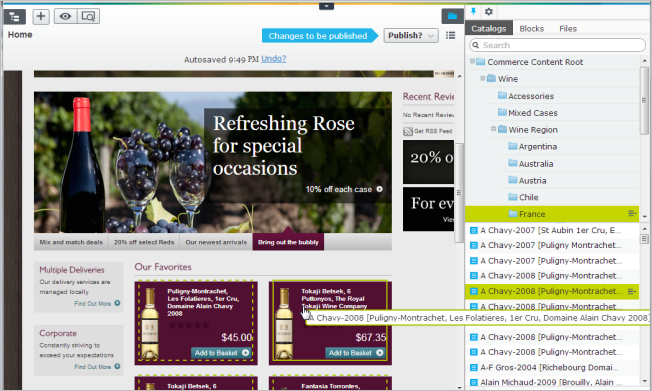This screenshot has width=652, height=391.
Task: Click the page content vertical scrollbar
Action: pyautogui.click(x=459, y=193)
